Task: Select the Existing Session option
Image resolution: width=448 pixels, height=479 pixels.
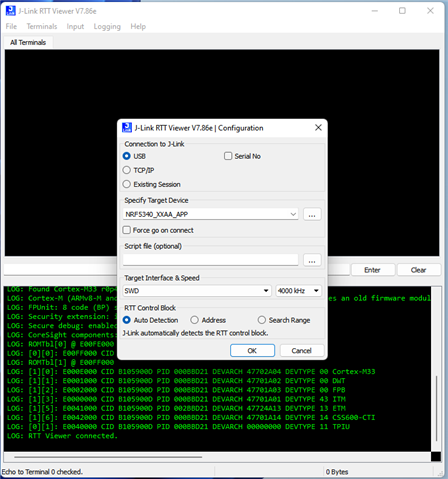Action: click(x=126, y=184)
